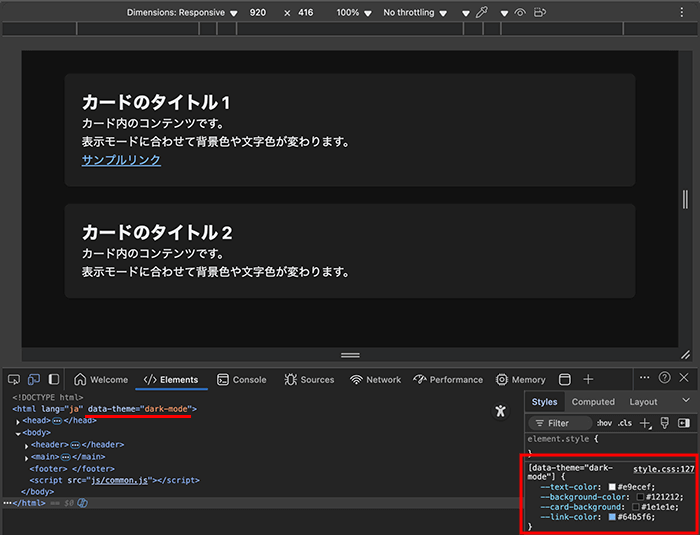The height and width of the screenshot is (535, 700).
Task: Switch to the Computed pane tab
Action: [593, 401]
